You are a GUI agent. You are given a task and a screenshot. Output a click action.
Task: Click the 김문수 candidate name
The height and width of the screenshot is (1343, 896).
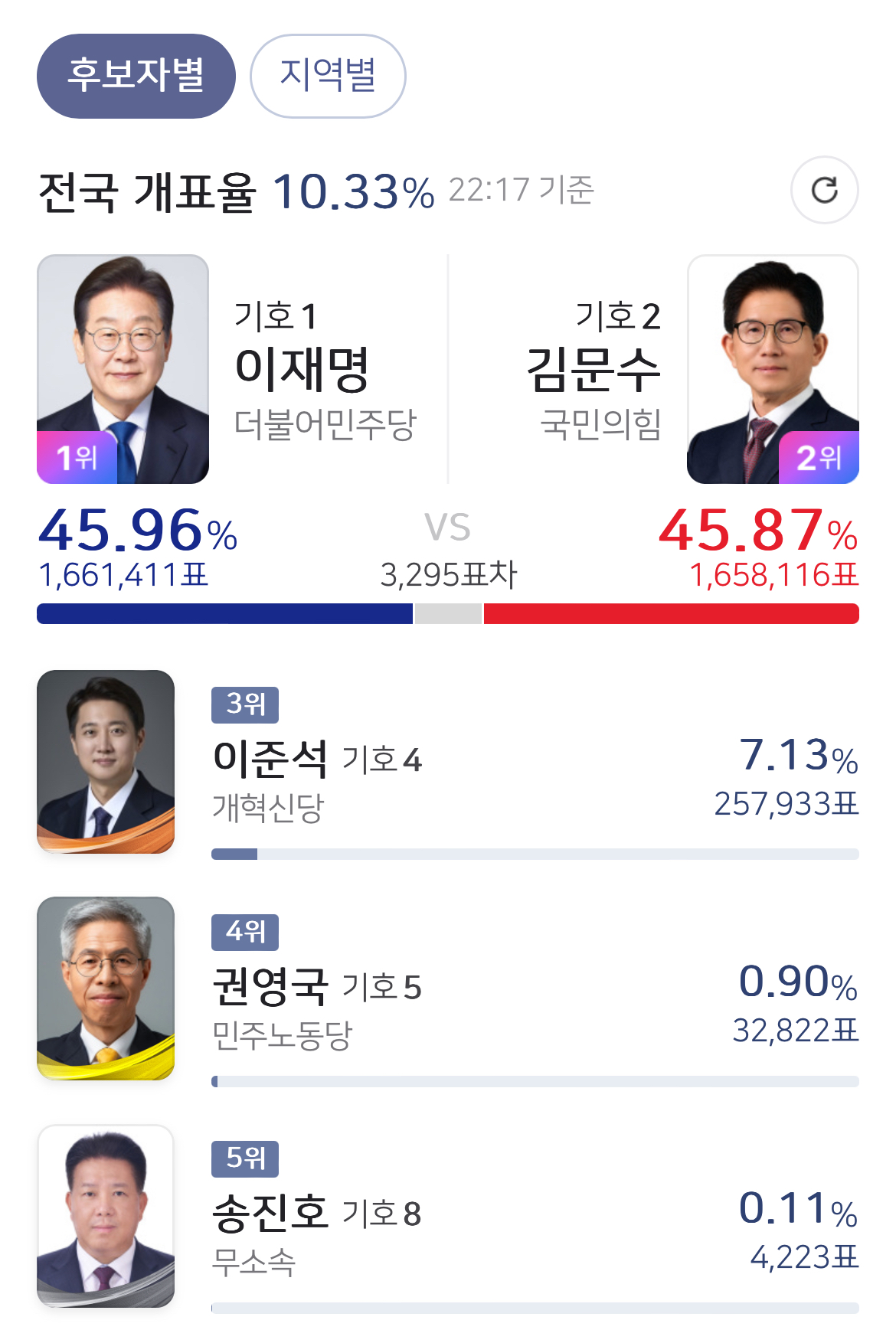coord(594,369)
